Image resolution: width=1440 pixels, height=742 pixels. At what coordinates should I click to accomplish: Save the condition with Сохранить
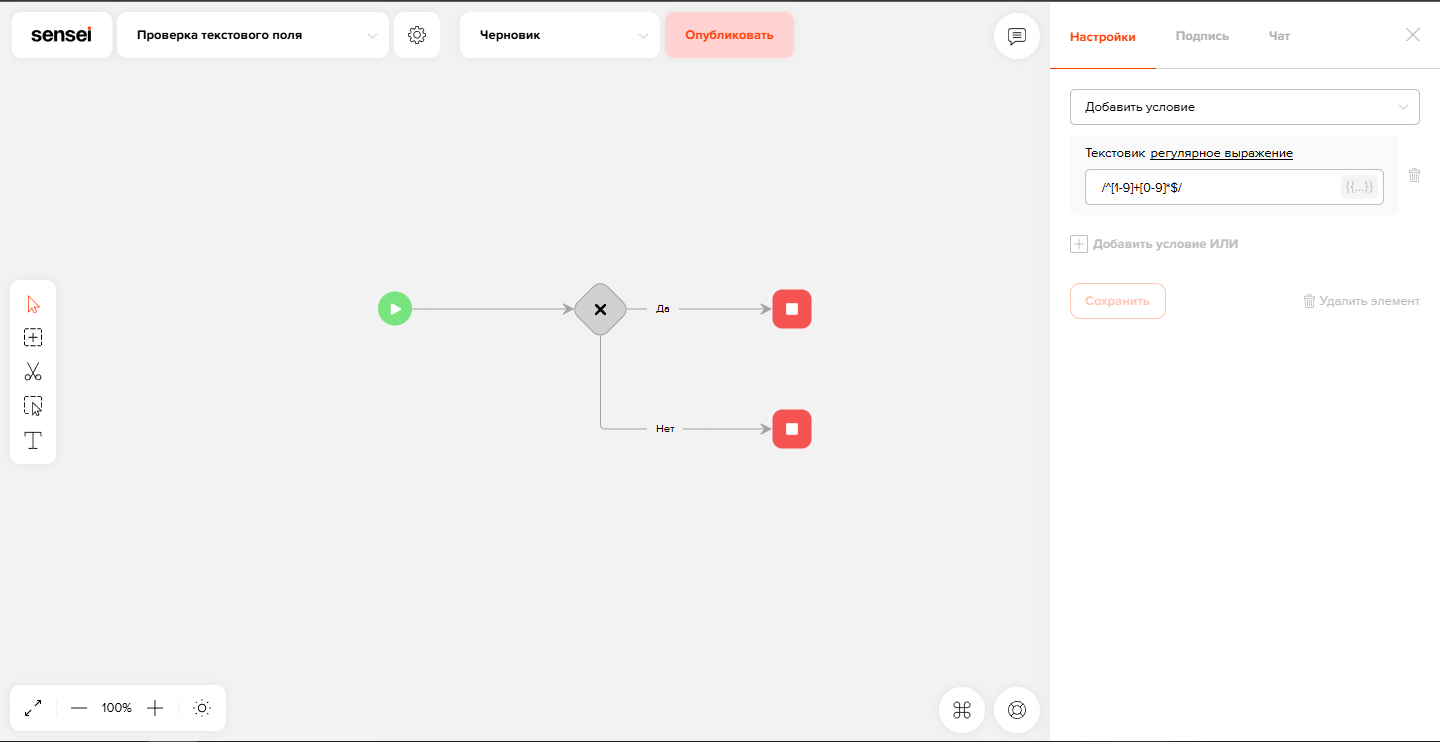pos(1118,301)
